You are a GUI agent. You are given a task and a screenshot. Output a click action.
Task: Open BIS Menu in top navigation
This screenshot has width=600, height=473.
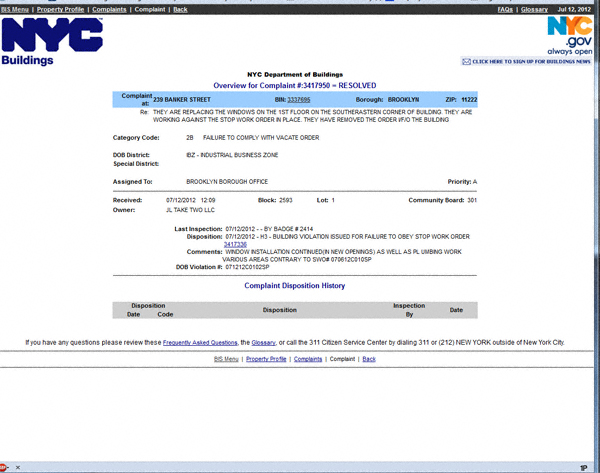(17, 9)
